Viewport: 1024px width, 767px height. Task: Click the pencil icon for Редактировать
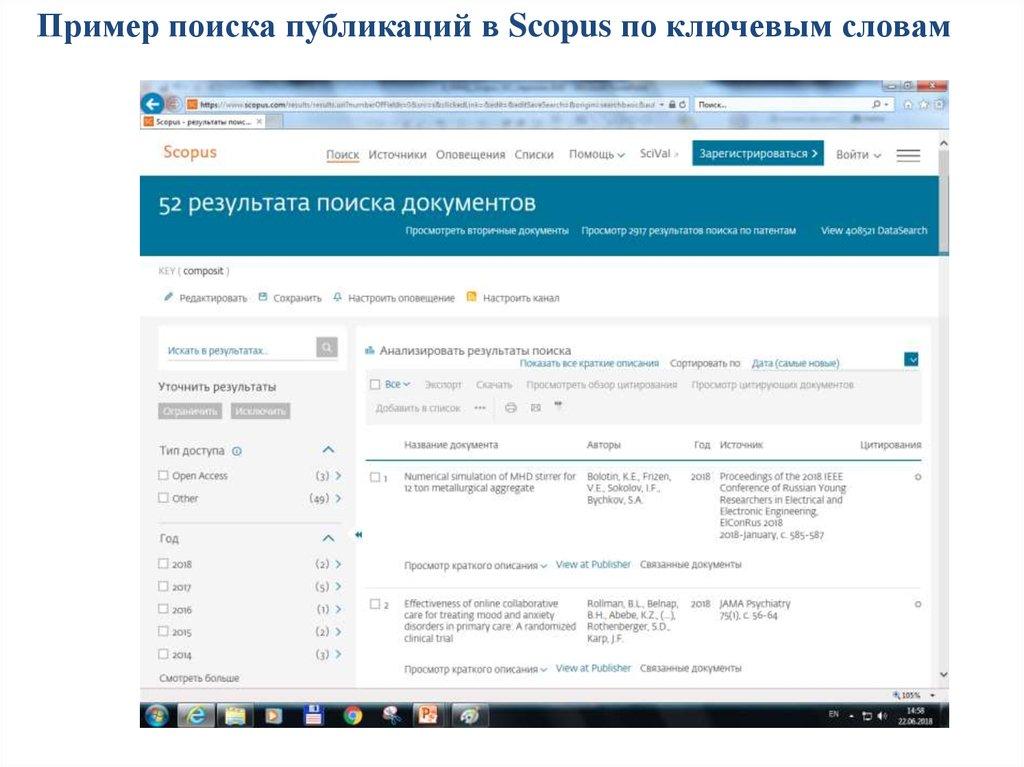point(169,297)
